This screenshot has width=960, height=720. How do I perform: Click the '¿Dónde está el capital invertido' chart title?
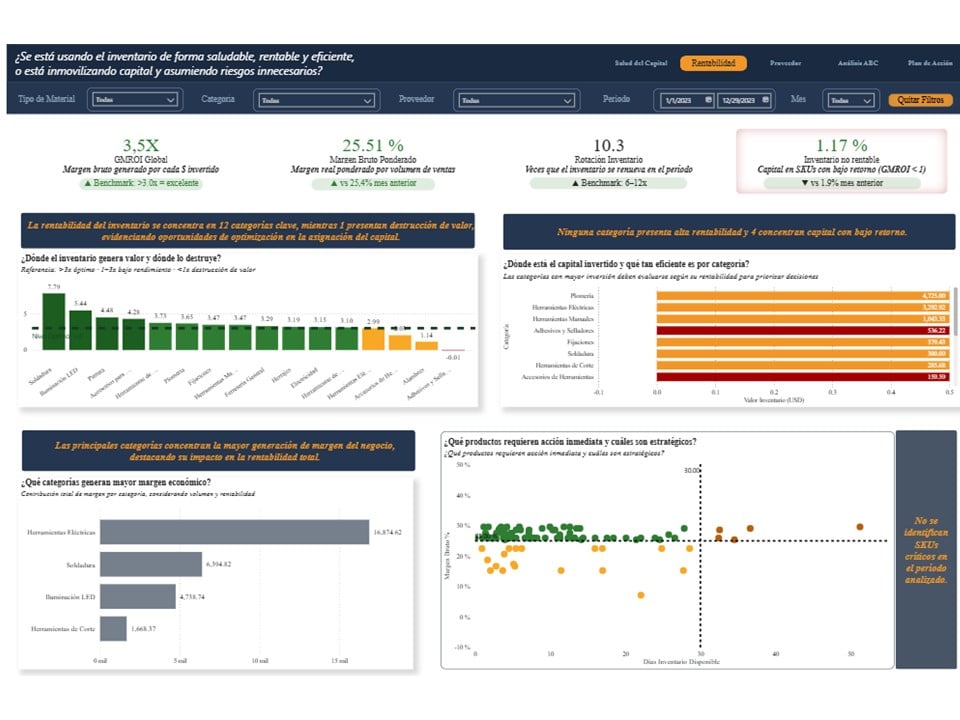click(626, 264)
